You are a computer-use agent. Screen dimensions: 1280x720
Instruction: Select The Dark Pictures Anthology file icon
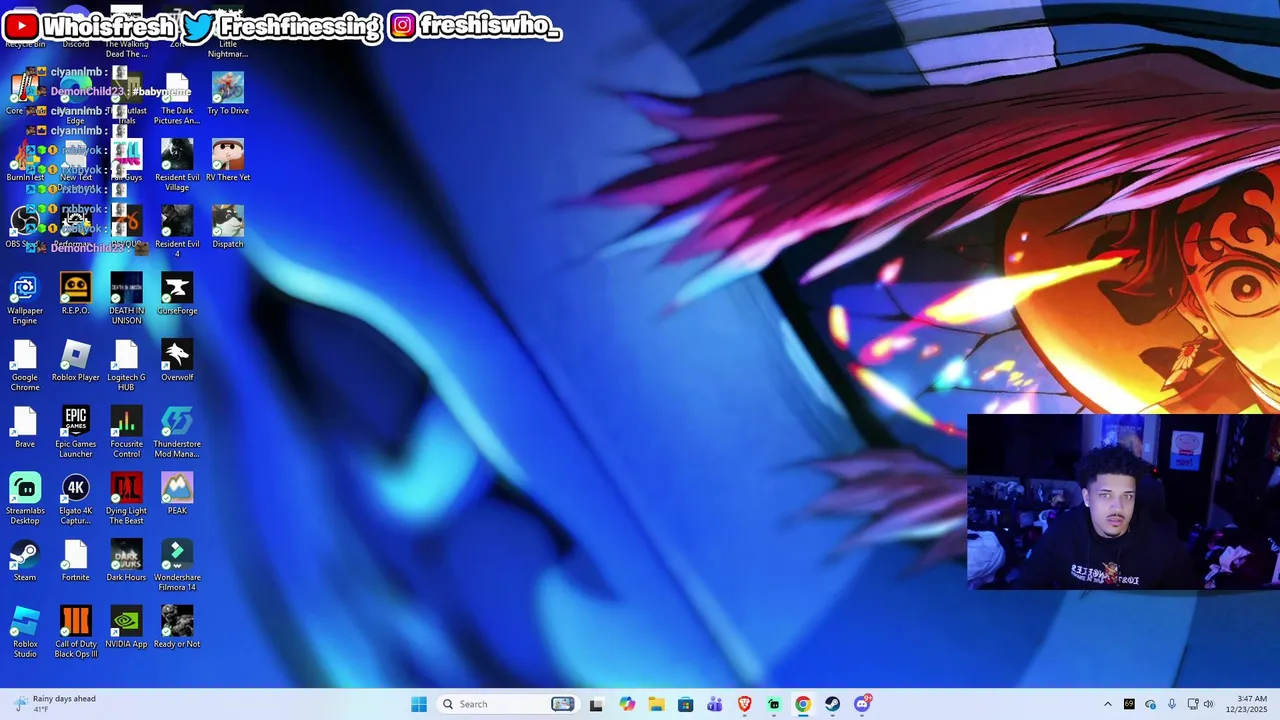(177, 99)
